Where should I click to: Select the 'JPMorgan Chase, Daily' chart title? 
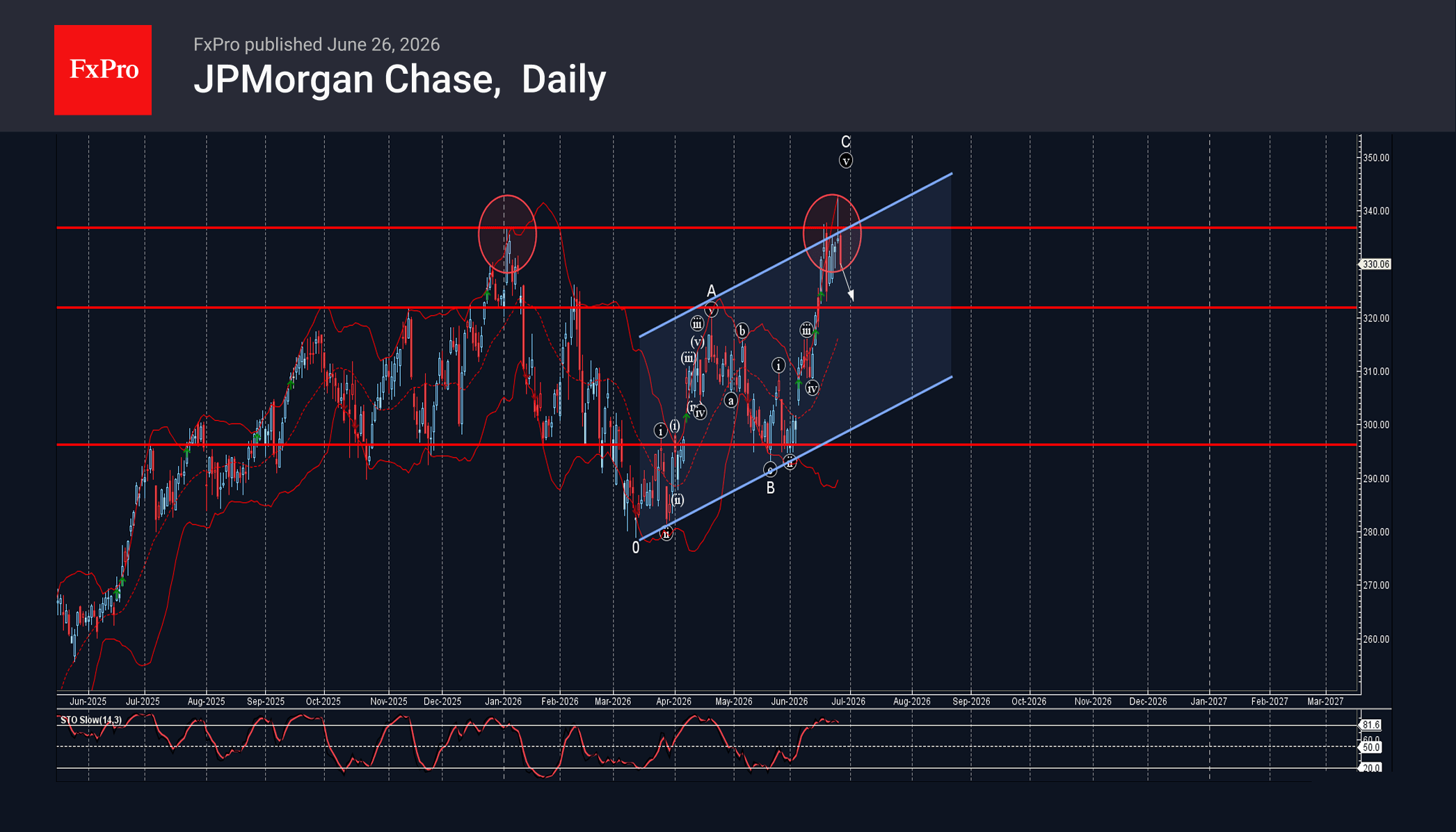pyautogui.click(x=400, y=79)
